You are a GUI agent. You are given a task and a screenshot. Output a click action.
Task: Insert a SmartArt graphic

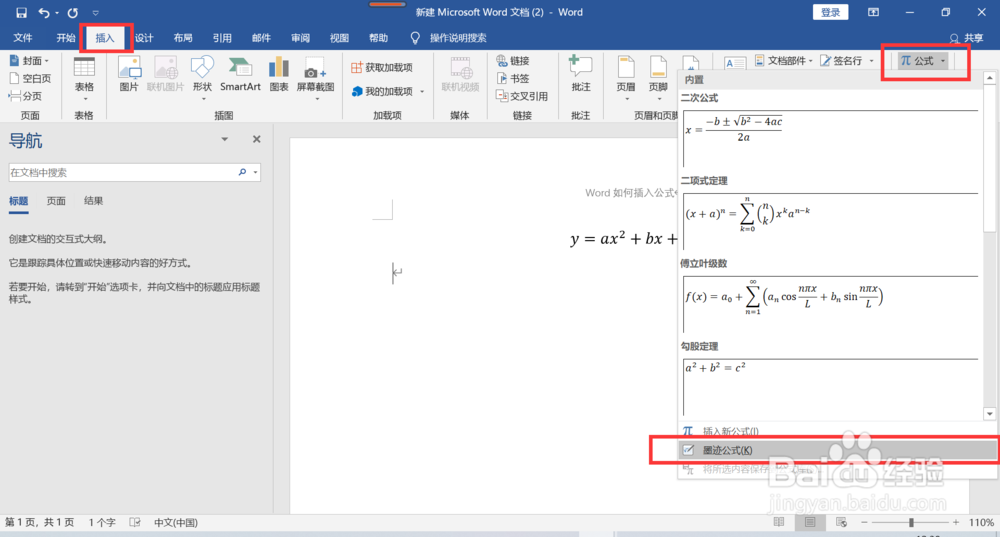tap(240, 74)
